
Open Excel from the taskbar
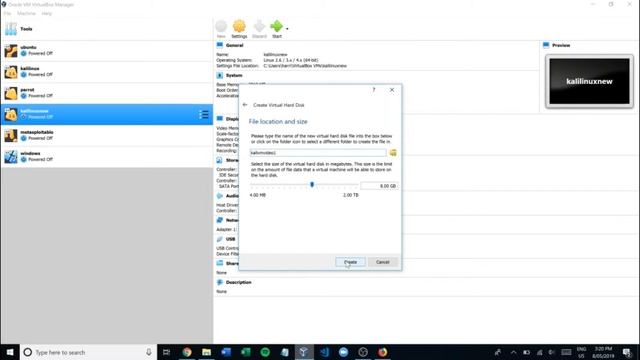pyautogui.click(x=245, y=352)
